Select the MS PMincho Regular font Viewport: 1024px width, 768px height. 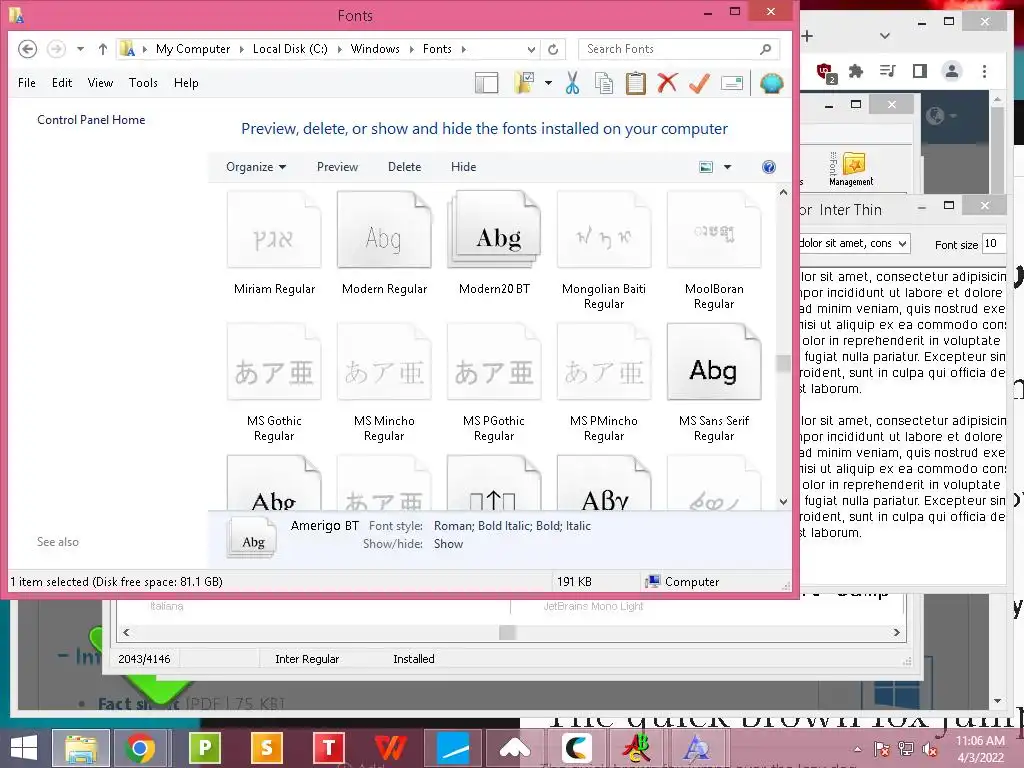coord(604,383)
